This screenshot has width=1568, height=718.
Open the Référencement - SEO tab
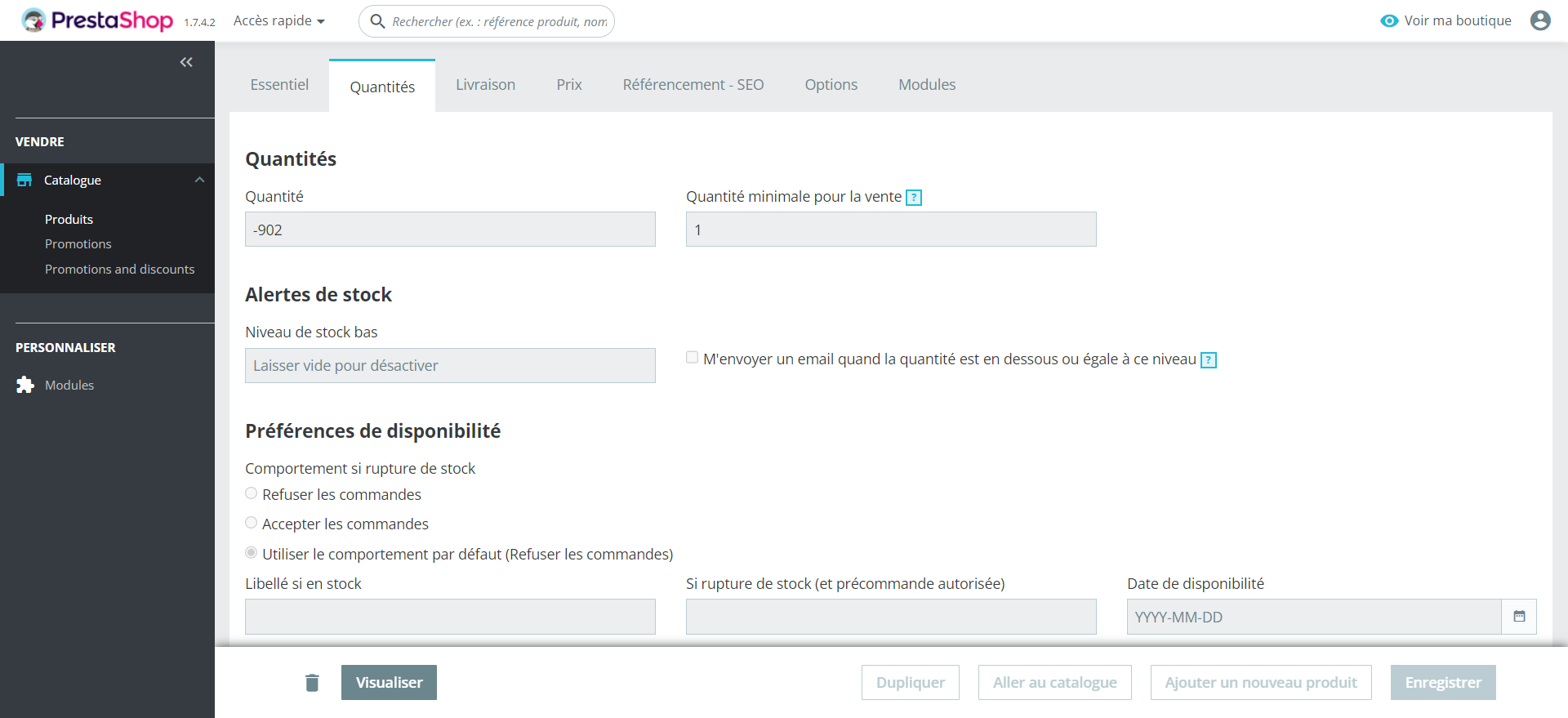693,85
